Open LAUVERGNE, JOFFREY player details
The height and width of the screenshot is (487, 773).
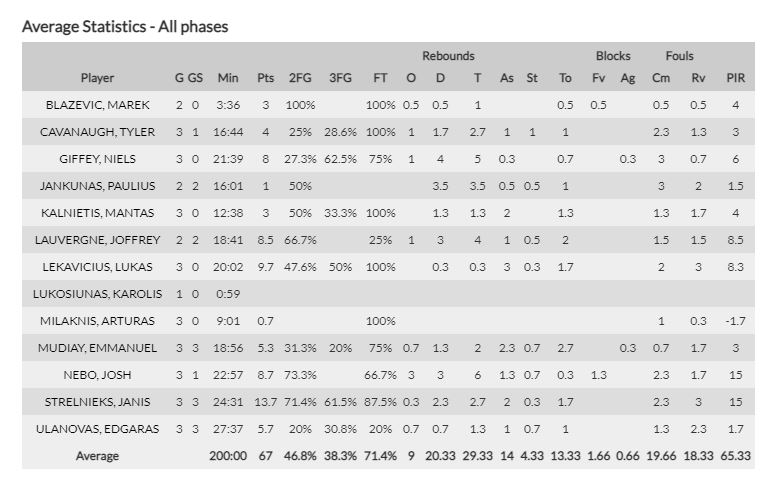[x=97, y=240]
